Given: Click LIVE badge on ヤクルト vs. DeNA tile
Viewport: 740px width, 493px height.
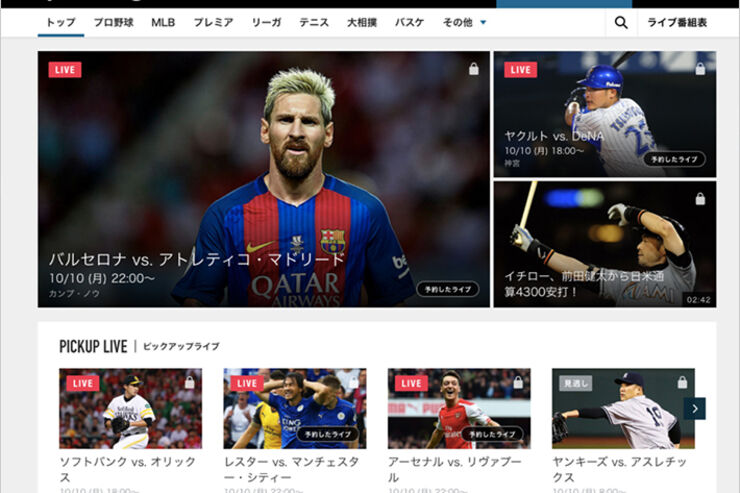Looking at the screenshot, I should coord(521,70).
